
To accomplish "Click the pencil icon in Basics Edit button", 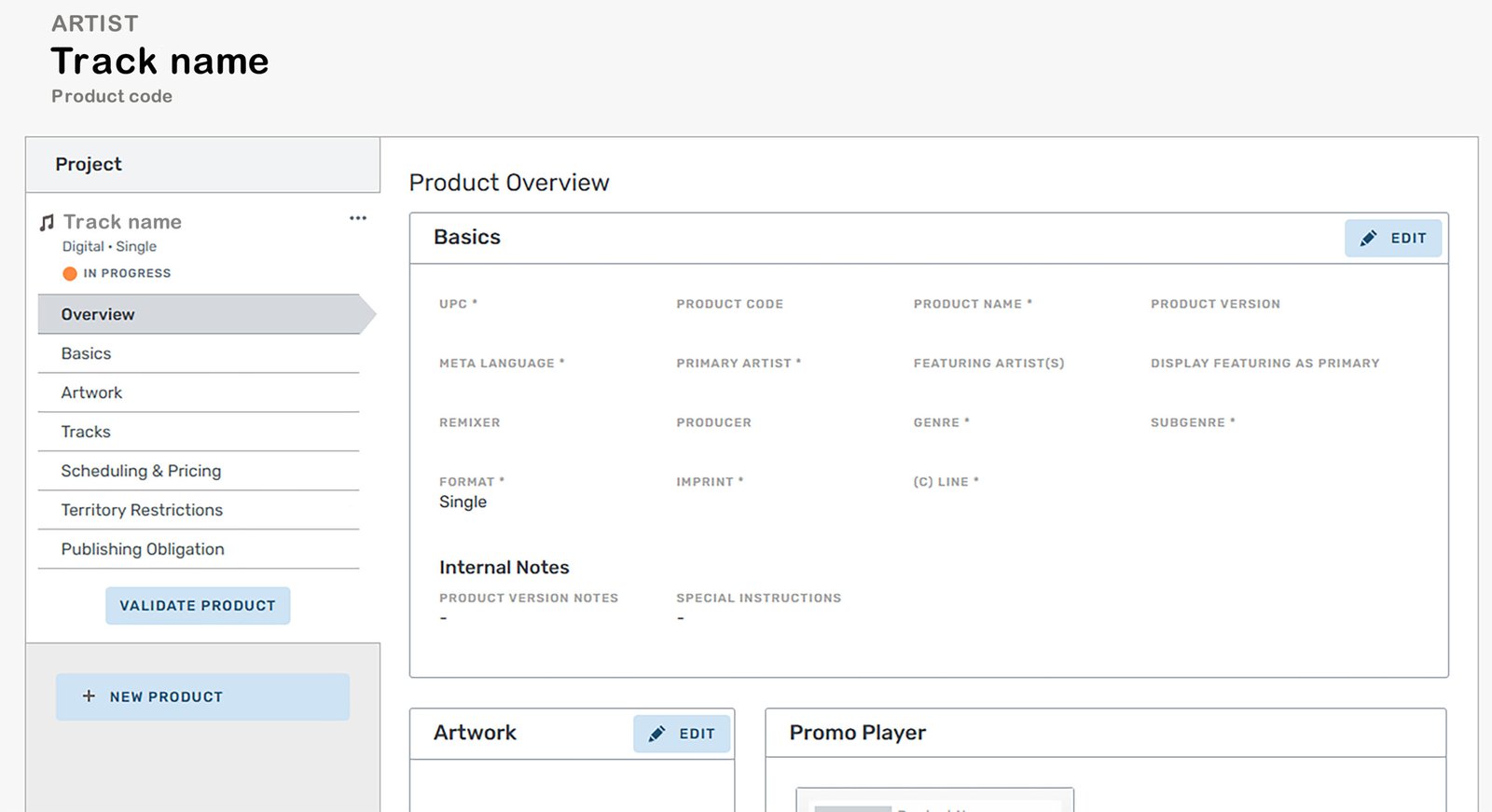I will click(x=1368, y=239).
